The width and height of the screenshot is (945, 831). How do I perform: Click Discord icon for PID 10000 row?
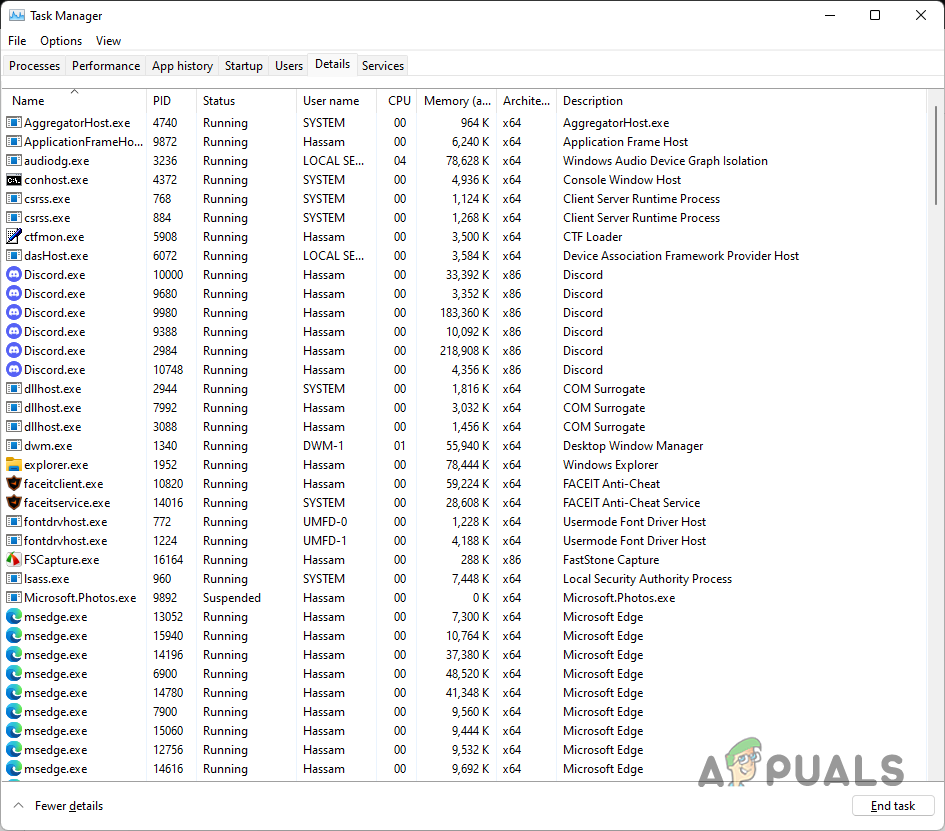14,274
